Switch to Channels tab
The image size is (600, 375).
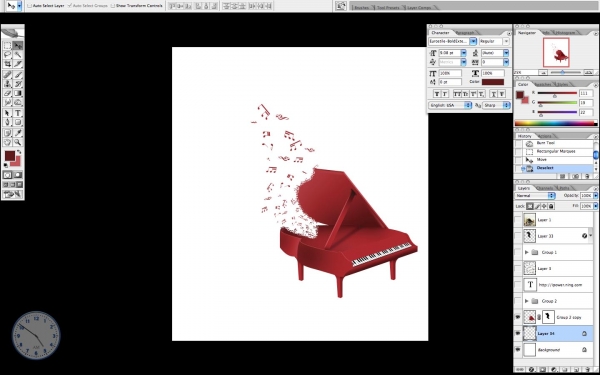[x=545, y=188]
